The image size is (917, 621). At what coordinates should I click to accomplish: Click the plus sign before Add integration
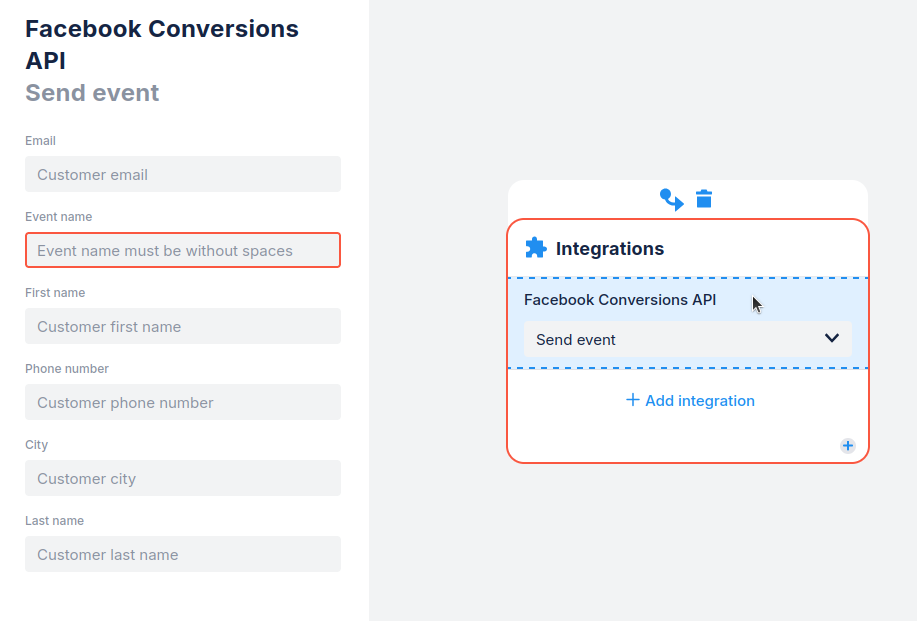(x=632, y=400)
